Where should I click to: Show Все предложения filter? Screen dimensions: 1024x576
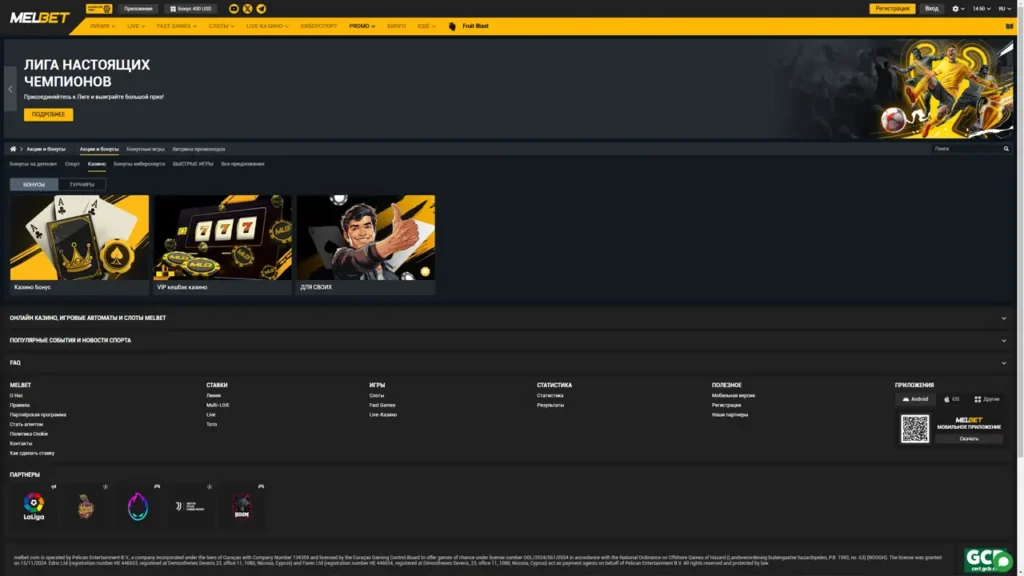tap(242, 164)
